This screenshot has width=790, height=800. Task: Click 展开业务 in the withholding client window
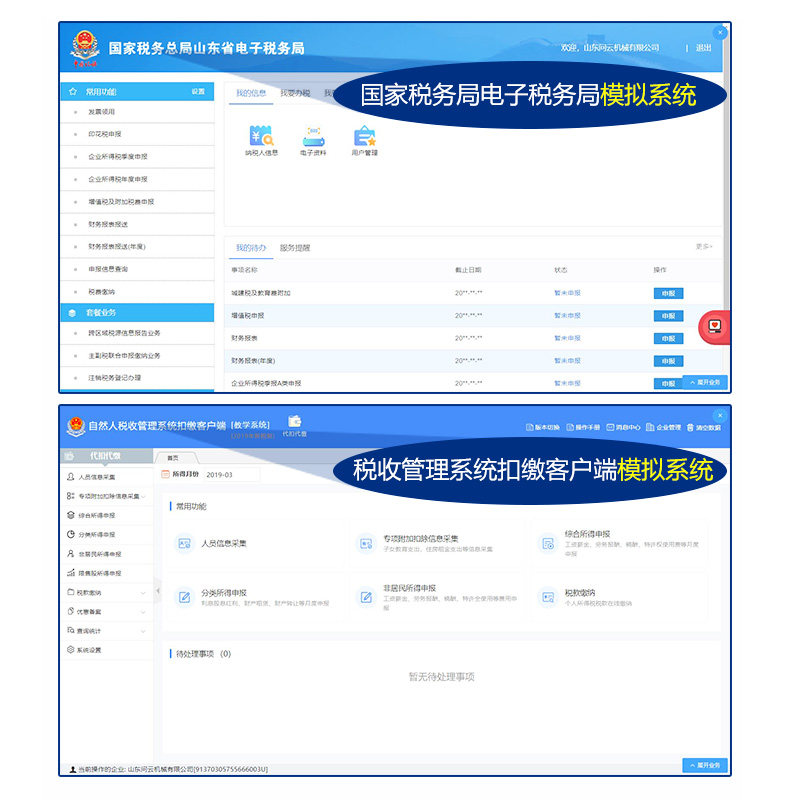click(705, 765)
